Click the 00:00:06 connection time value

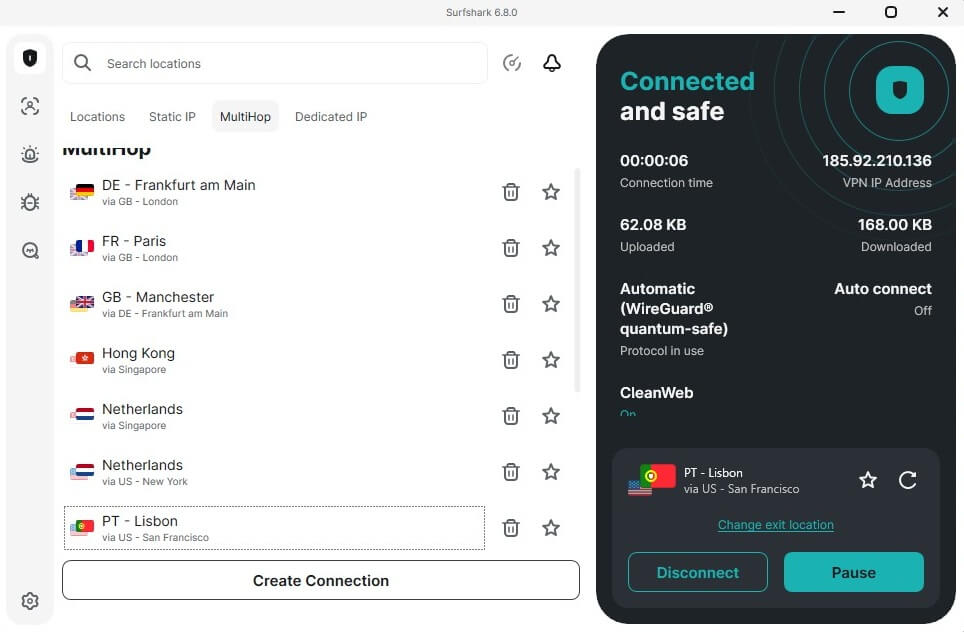(654, 160)
